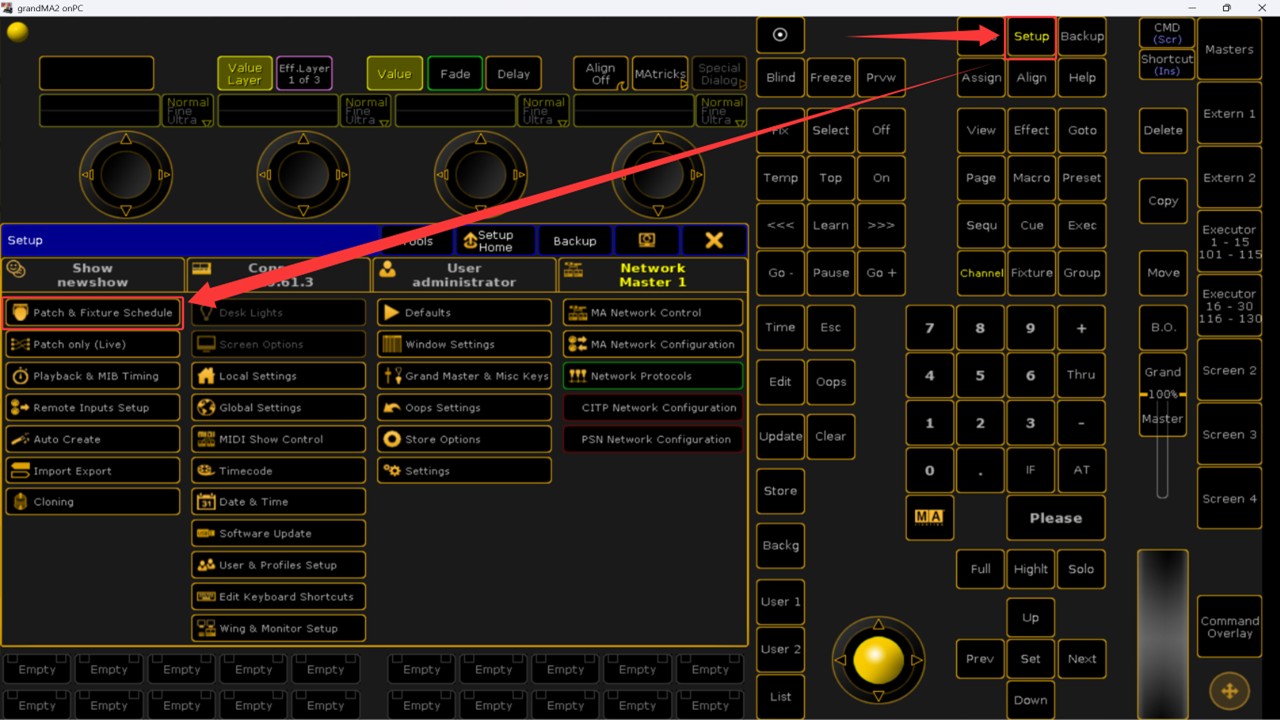Select the Network Master 1 tab
The height and width of the screenshot is (720, 1280).
point(652,275)
